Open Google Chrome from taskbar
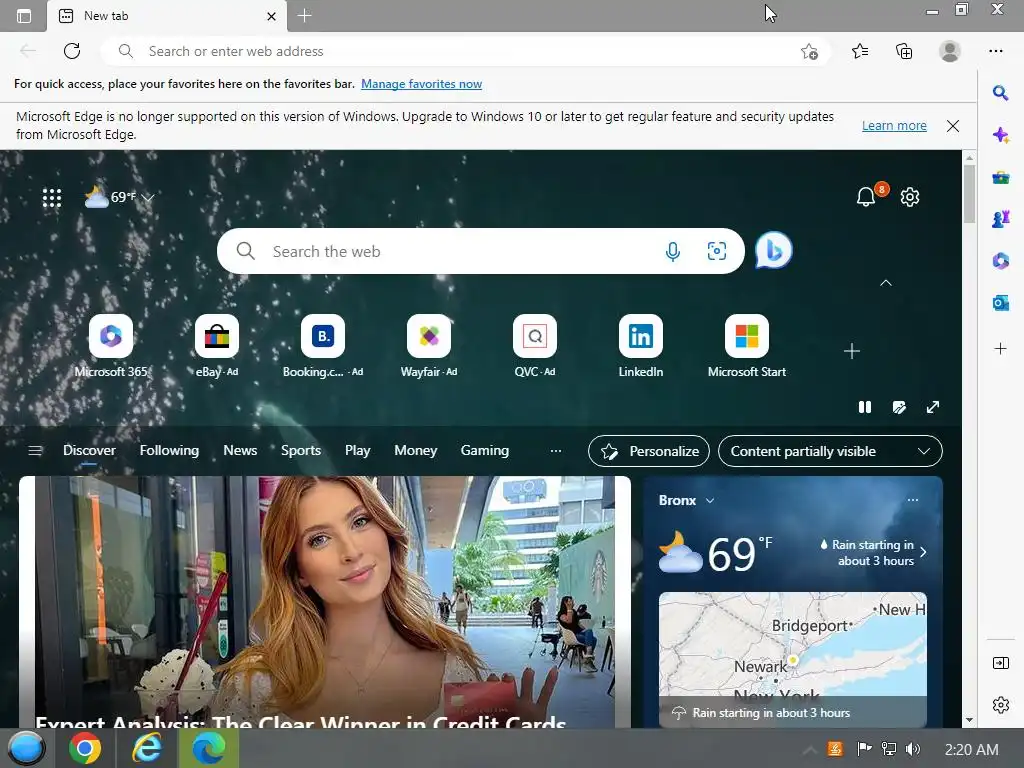 point(85,748)
